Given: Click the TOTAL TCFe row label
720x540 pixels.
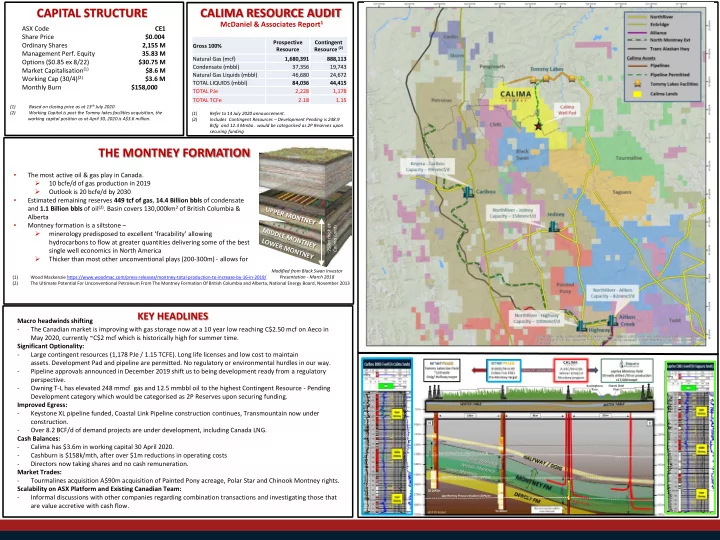Looking at the screenshot, I should click(207, 100).
